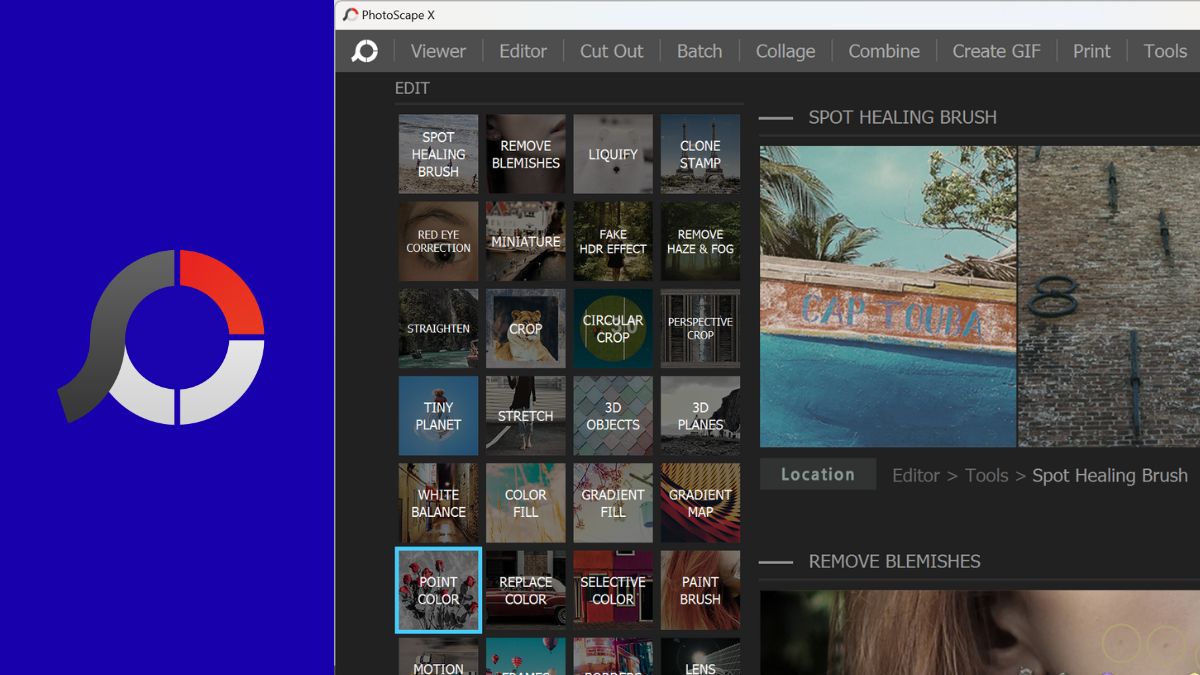This screenshot has height=675, width=1200.
Task: Click the Remove Blemishes preview photo
Action: (980, 633)
